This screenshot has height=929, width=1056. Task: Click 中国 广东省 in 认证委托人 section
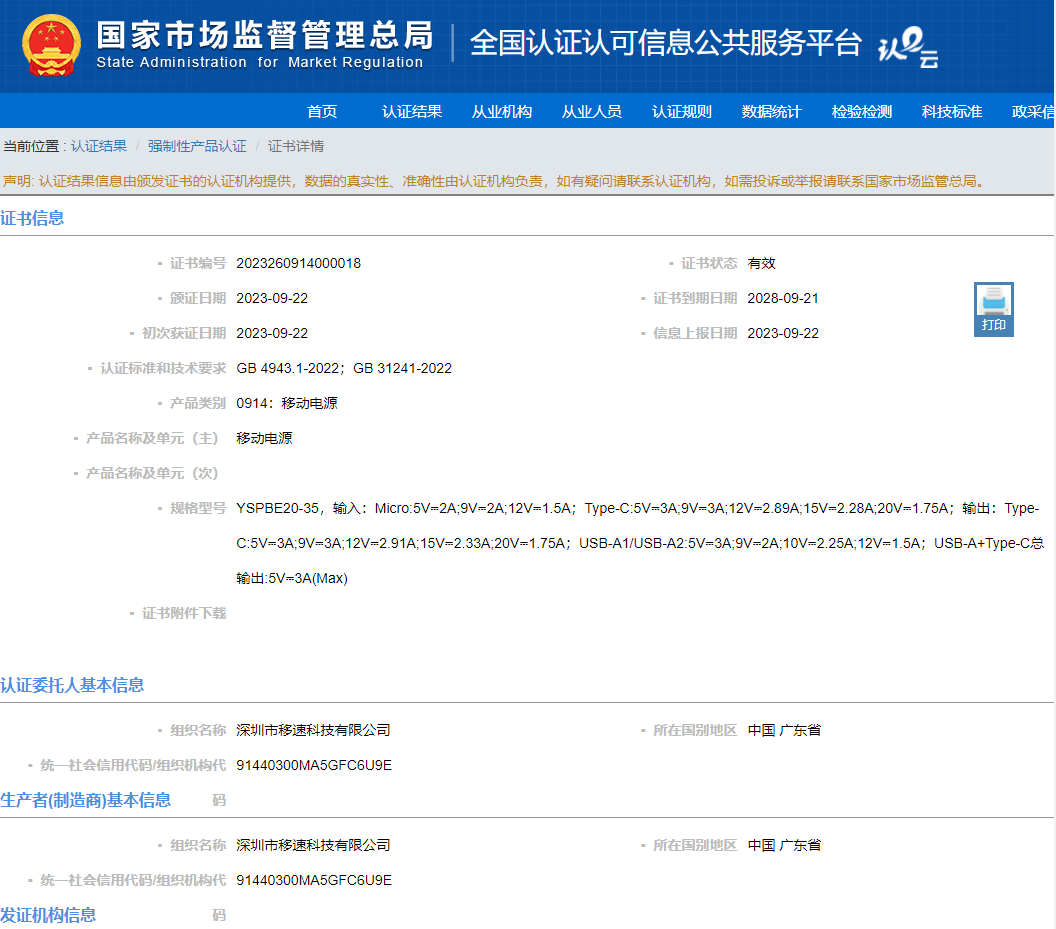(x=785, y=730)
